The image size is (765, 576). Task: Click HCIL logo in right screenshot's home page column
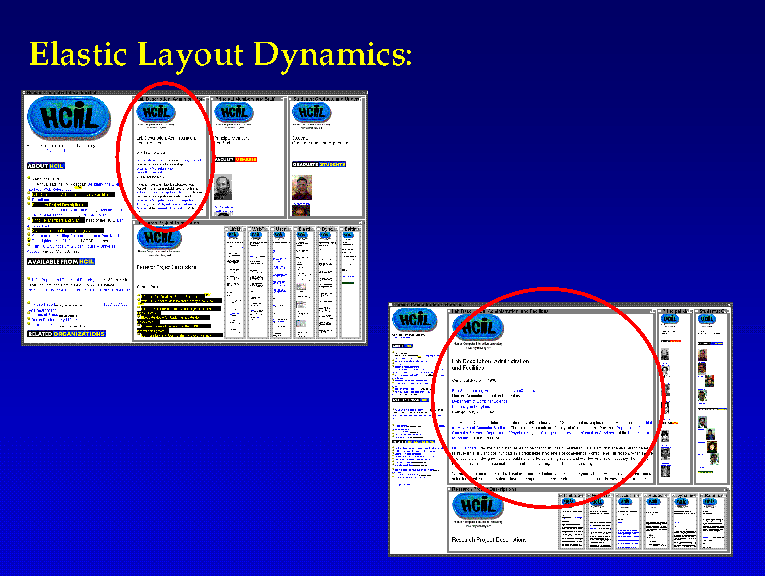[414, 320]
